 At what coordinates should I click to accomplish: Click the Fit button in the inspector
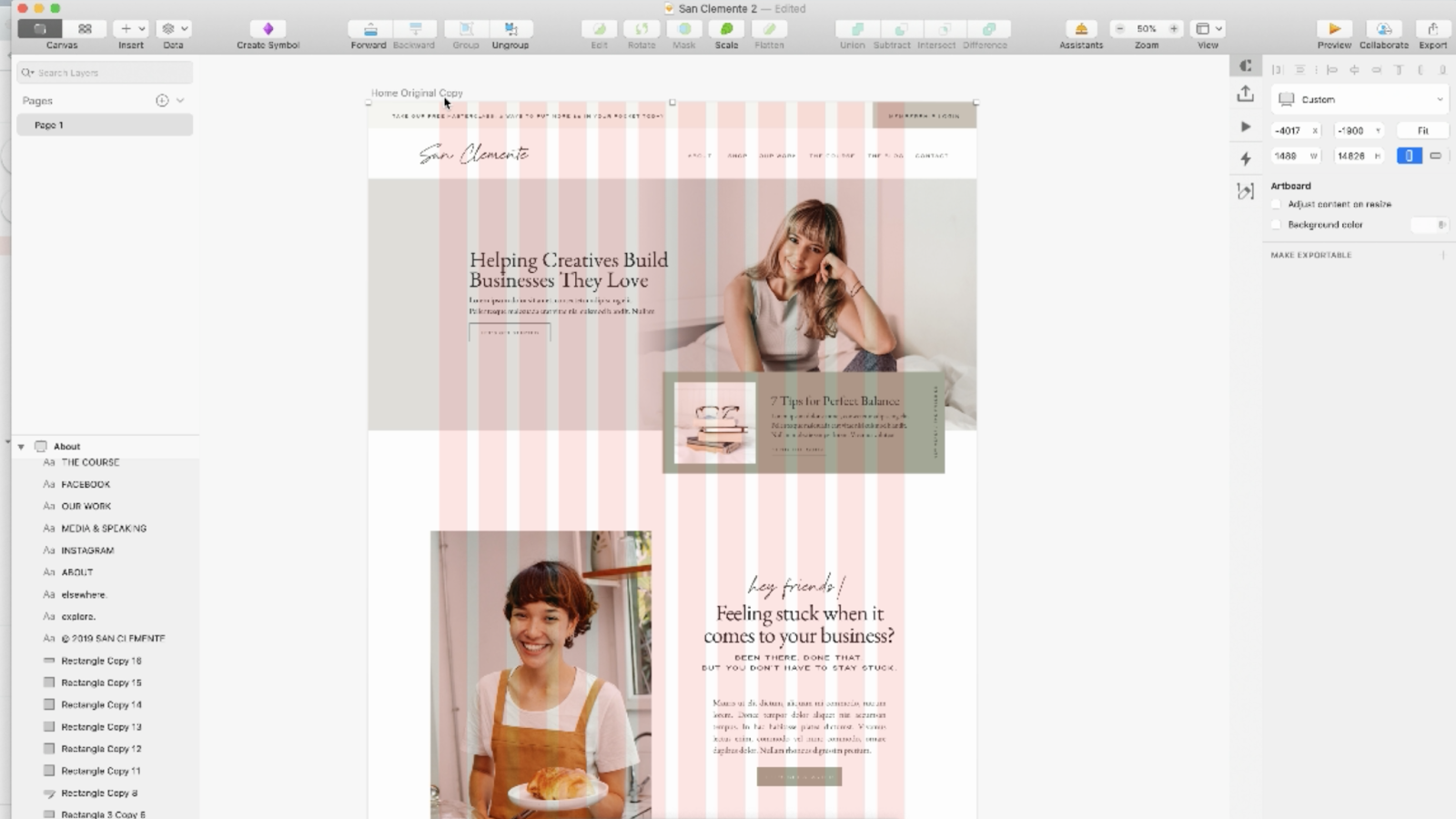[x=1422, y=130]
